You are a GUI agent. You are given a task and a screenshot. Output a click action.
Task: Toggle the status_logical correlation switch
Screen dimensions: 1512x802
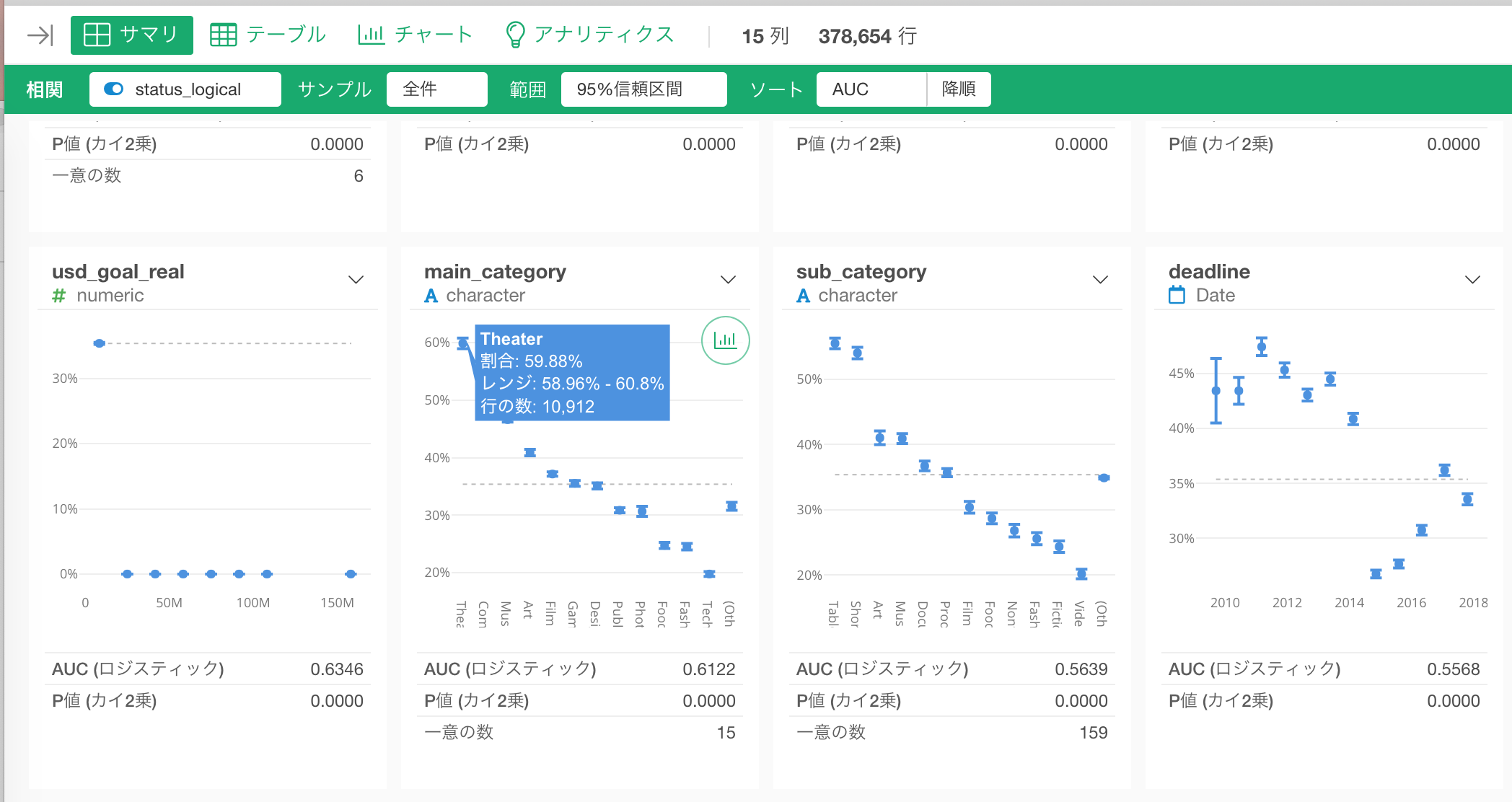(x=114, y=89)
